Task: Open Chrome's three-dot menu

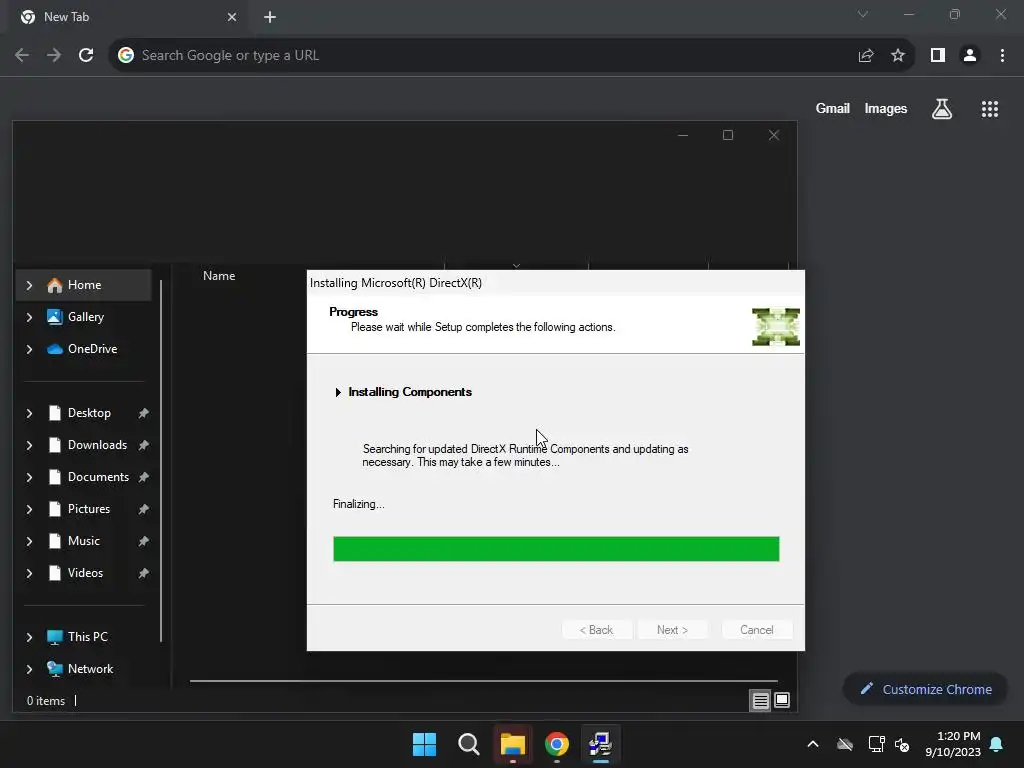Action: pyautogui.click(x=1002, y=55)
